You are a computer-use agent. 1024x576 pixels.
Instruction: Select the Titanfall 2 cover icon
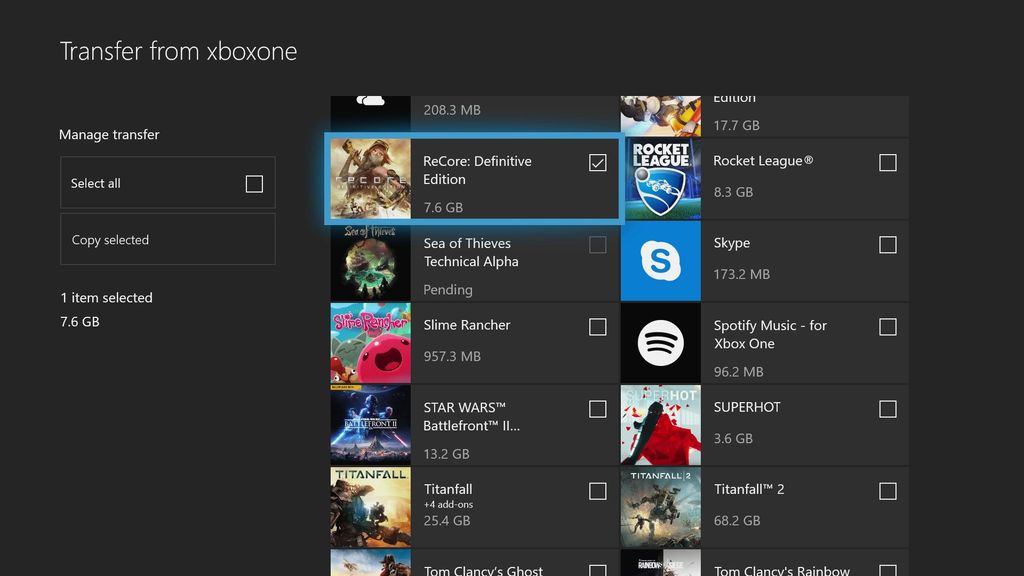click(661, 506)
